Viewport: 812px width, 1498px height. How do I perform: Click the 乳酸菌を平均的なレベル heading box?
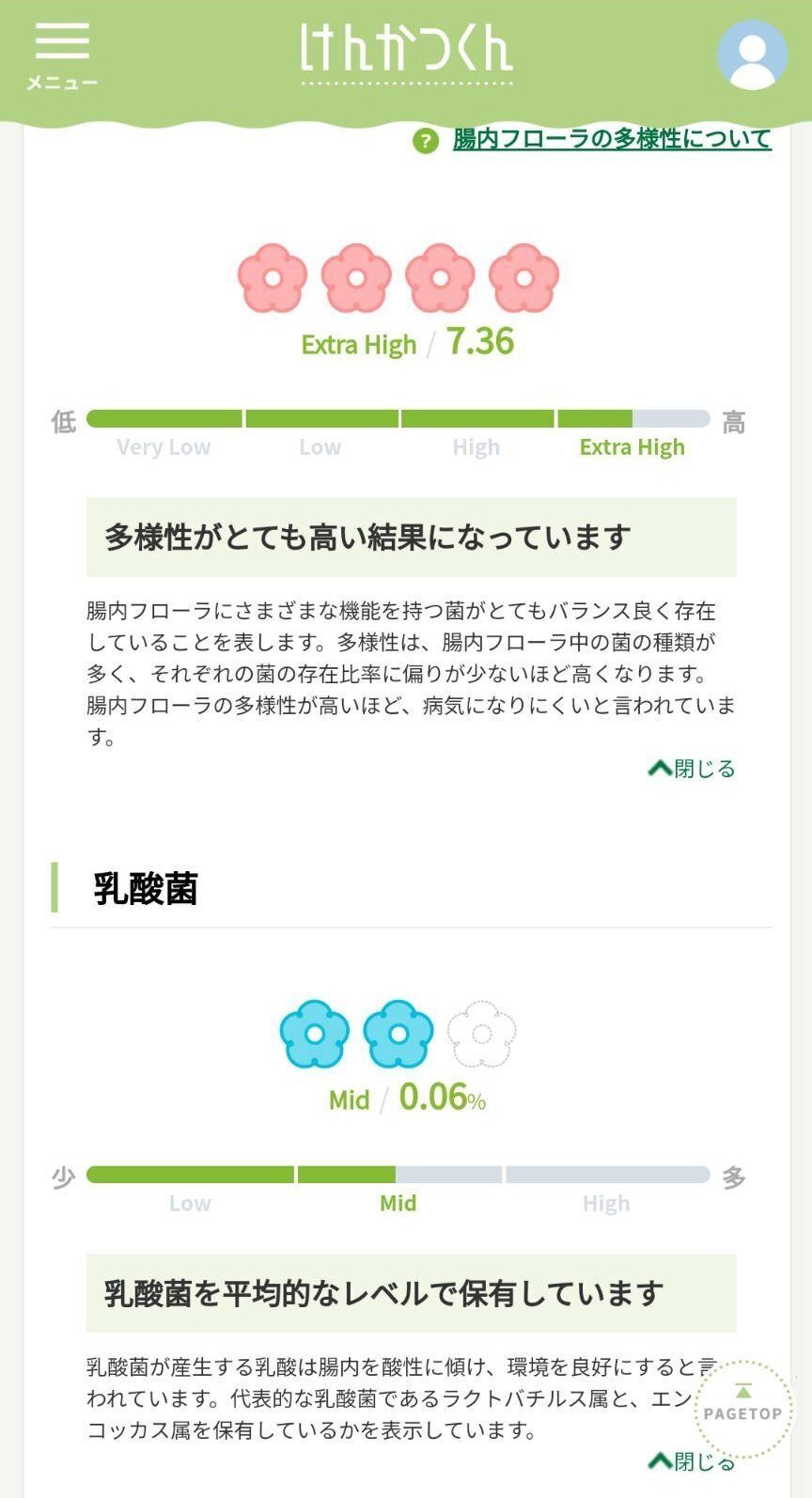coord(411,1293)
